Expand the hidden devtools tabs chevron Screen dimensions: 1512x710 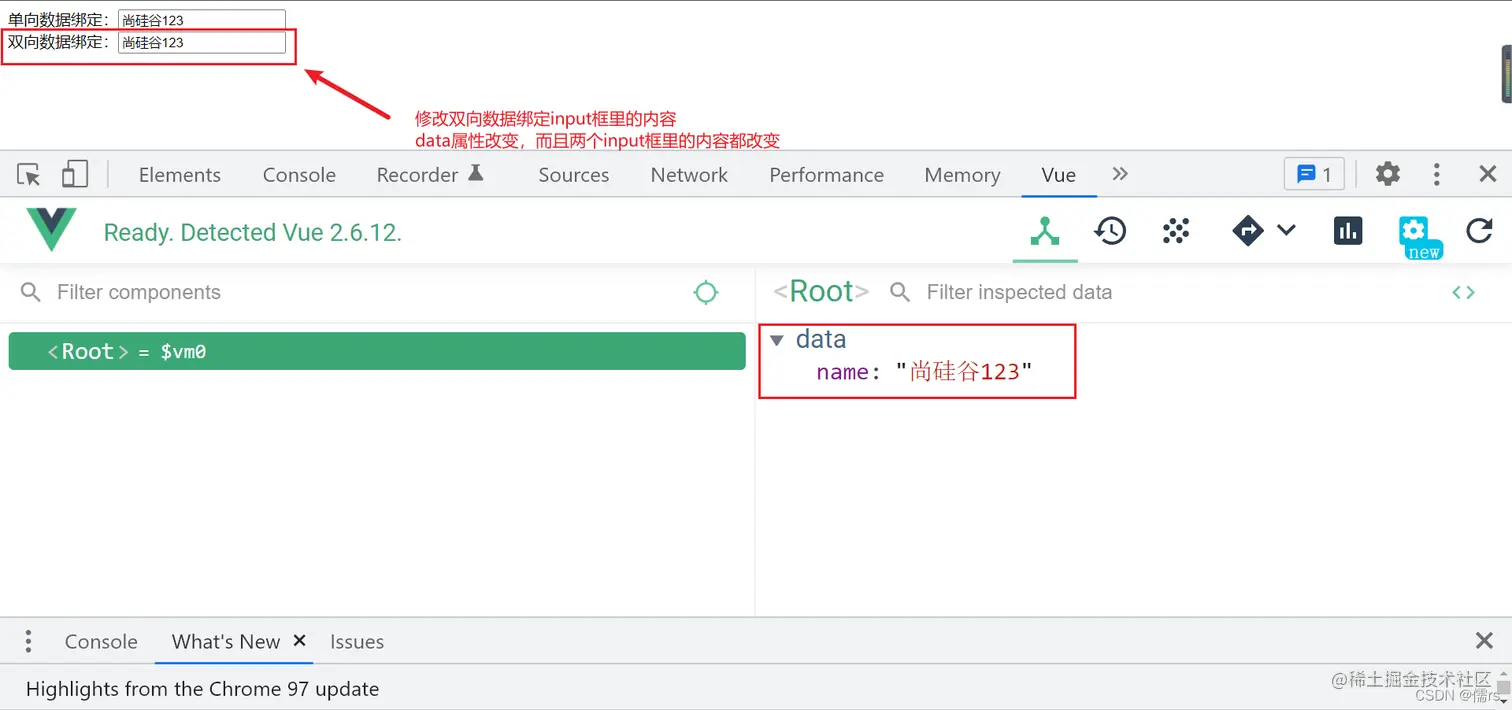point(1119,174)
